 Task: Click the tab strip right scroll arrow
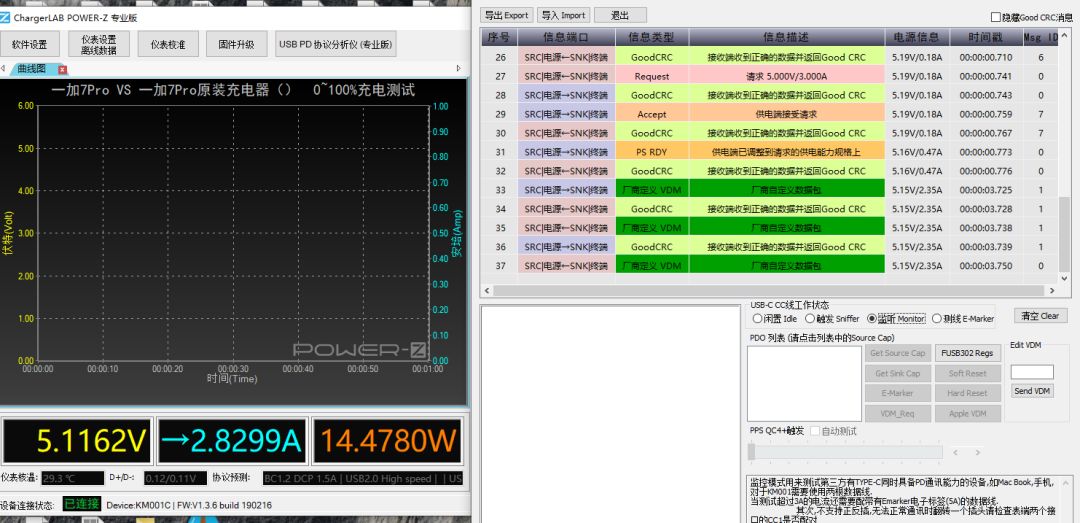click(x=459, y=69)
